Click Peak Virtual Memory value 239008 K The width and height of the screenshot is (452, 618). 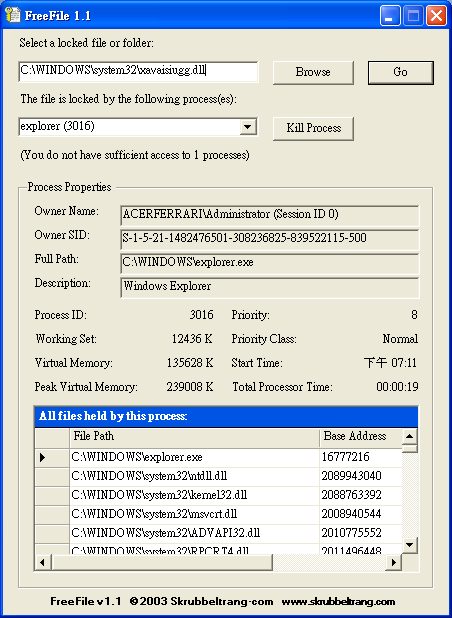190,387
